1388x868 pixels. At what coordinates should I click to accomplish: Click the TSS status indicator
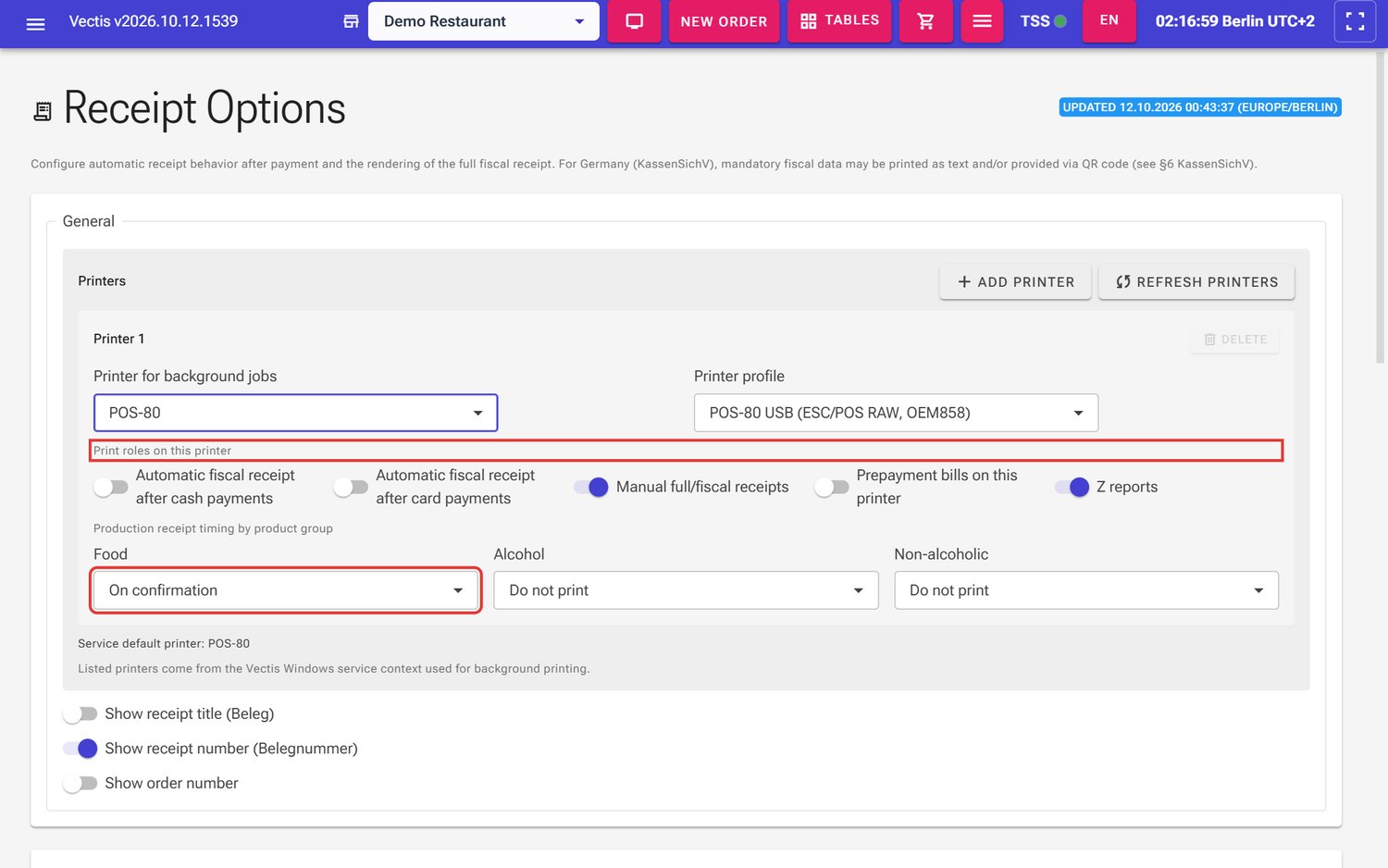[1043, 21]
